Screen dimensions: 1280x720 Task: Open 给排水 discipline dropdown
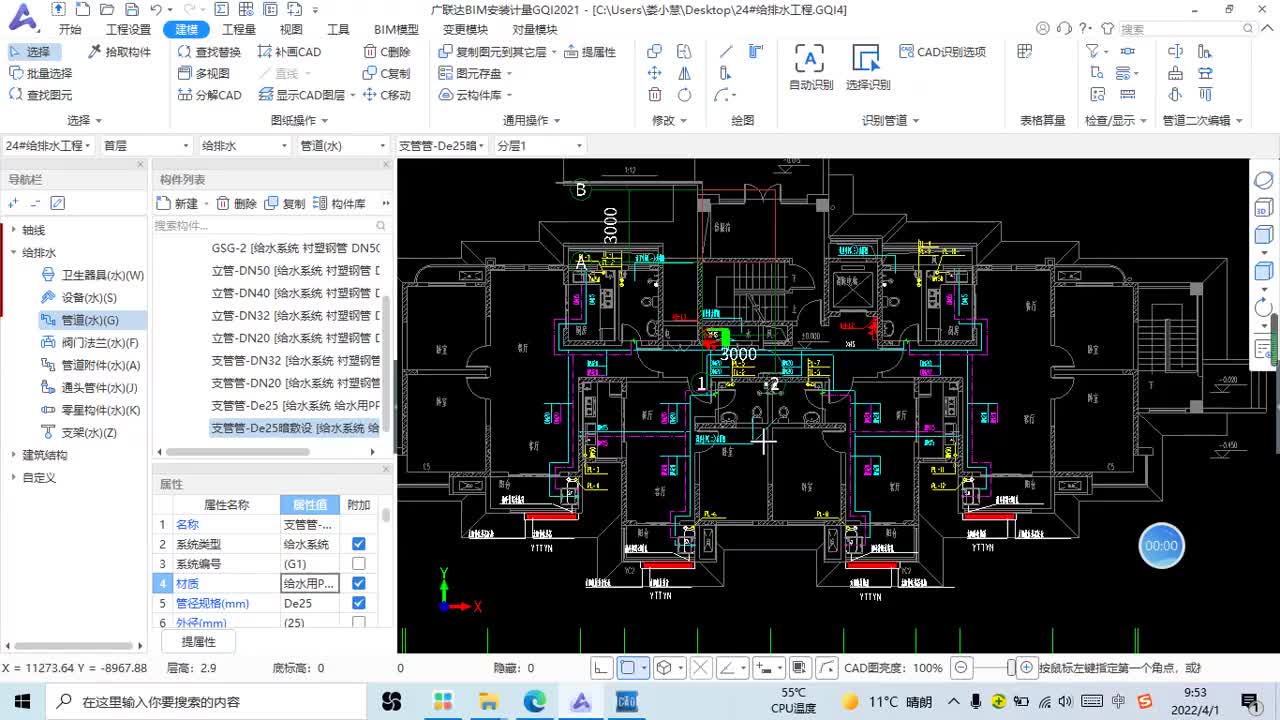[243, 145]
